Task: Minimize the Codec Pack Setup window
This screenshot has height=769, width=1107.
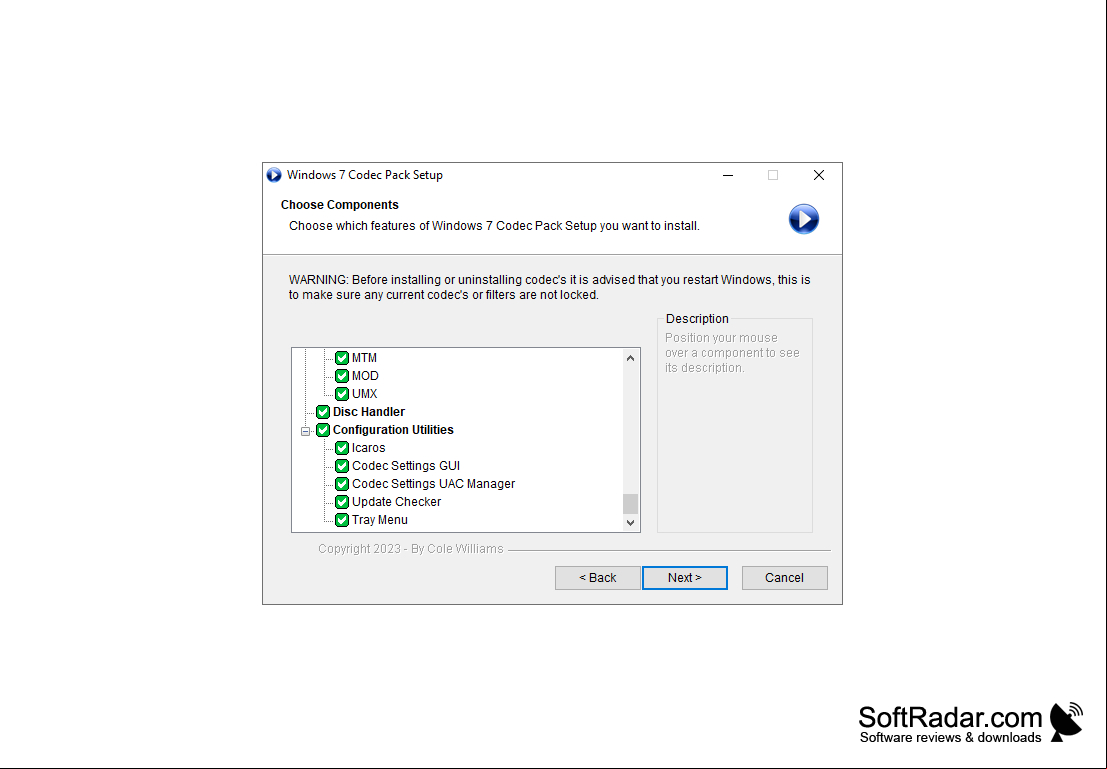Action: coord(728,175)
